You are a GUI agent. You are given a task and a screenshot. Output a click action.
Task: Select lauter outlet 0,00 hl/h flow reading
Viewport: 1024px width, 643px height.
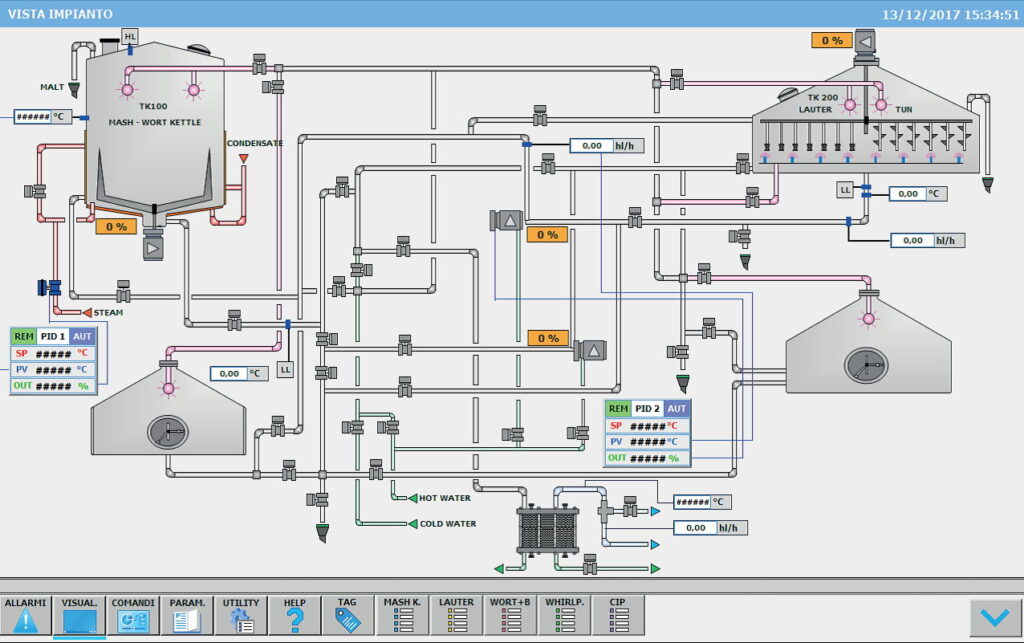[x=928, y=241]
